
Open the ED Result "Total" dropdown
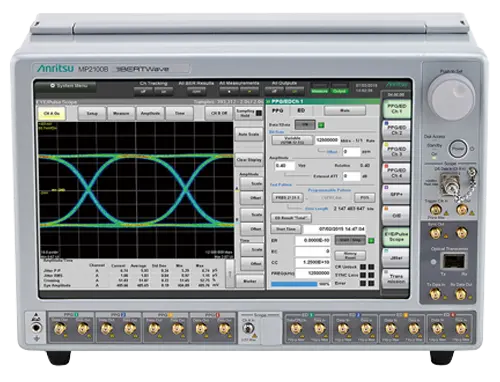[x=291, y=218]
